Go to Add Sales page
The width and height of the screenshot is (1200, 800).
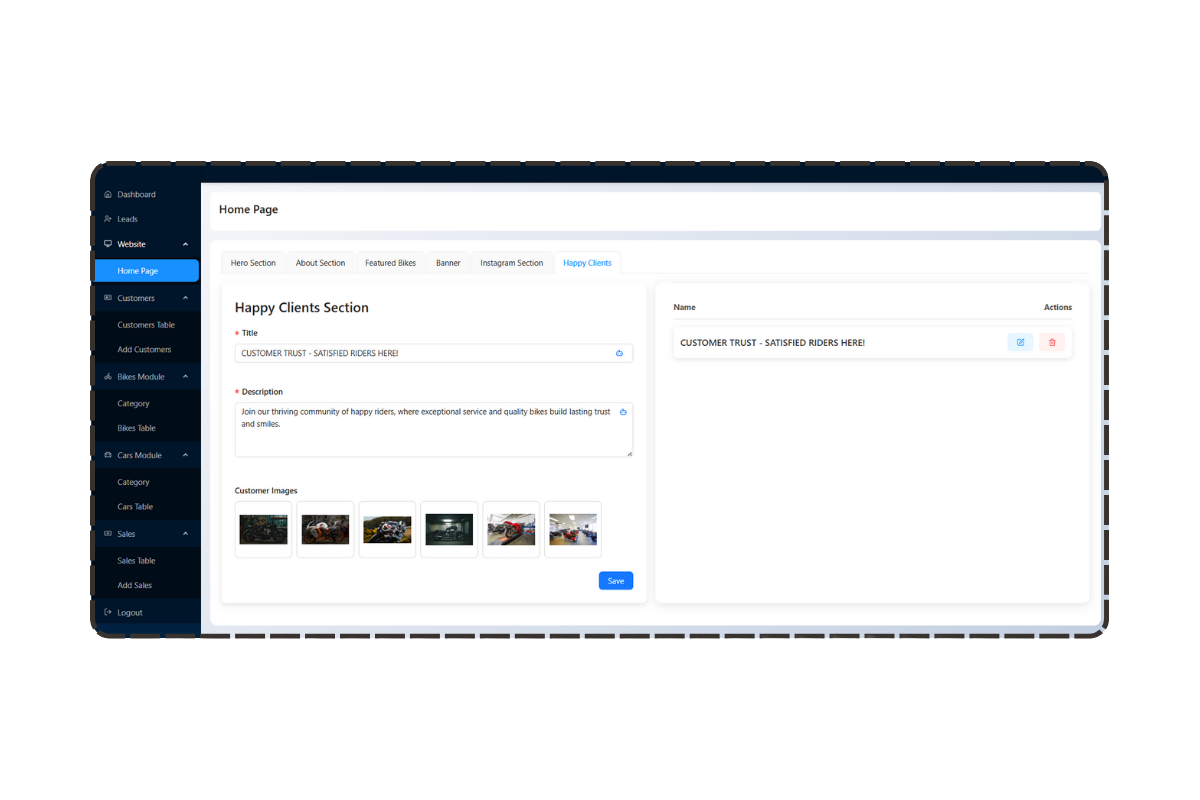[x=135, y=585]
